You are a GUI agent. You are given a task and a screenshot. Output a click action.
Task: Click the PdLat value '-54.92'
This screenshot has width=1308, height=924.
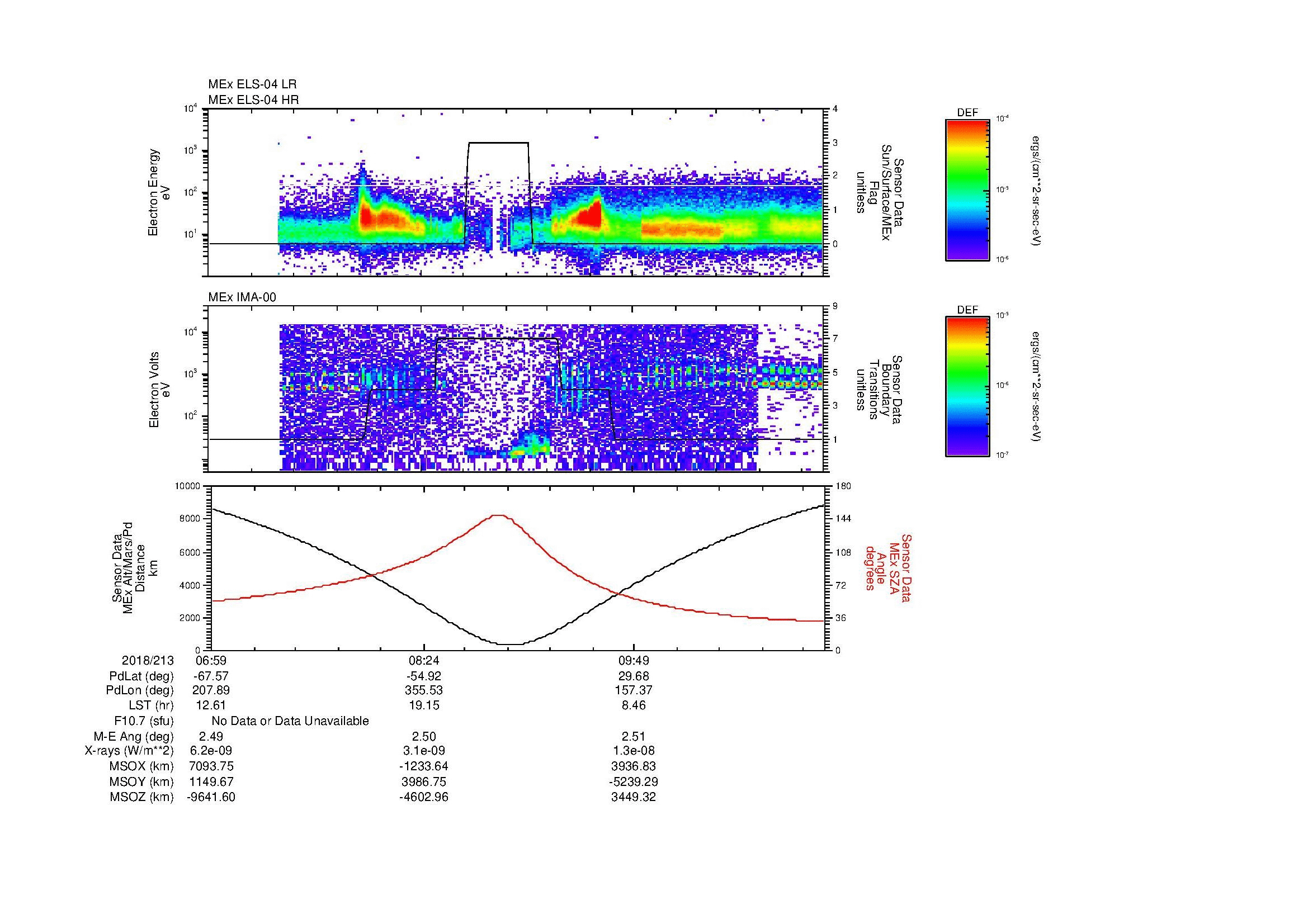424,676
